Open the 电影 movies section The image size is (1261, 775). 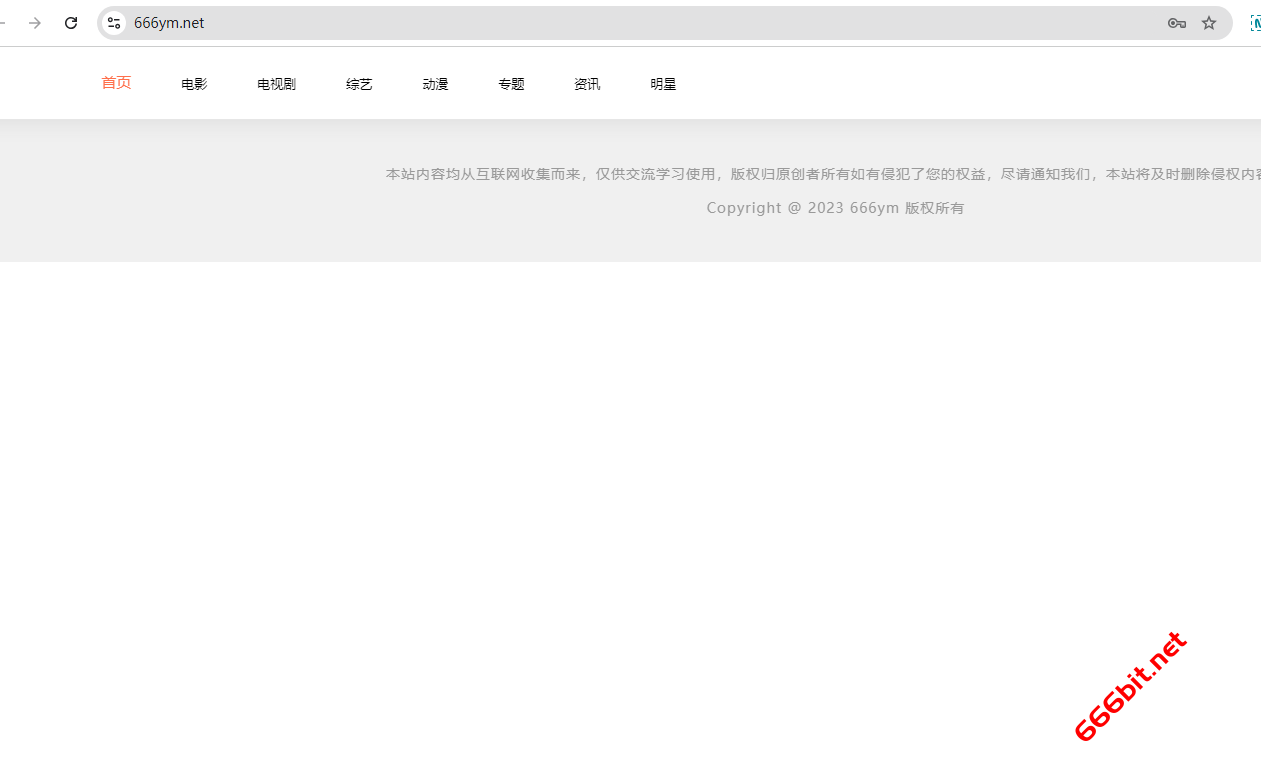[x=194, y=85]
